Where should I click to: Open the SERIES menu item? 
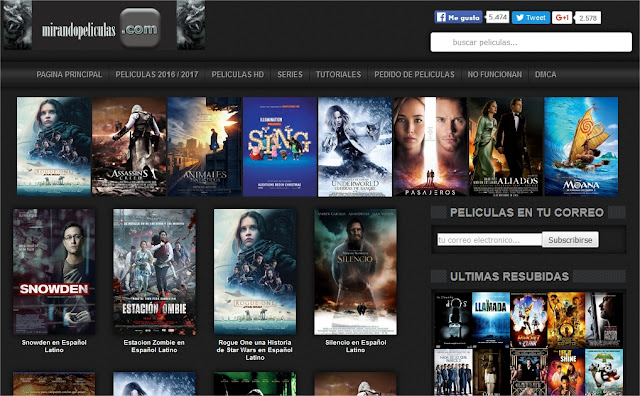290,74
